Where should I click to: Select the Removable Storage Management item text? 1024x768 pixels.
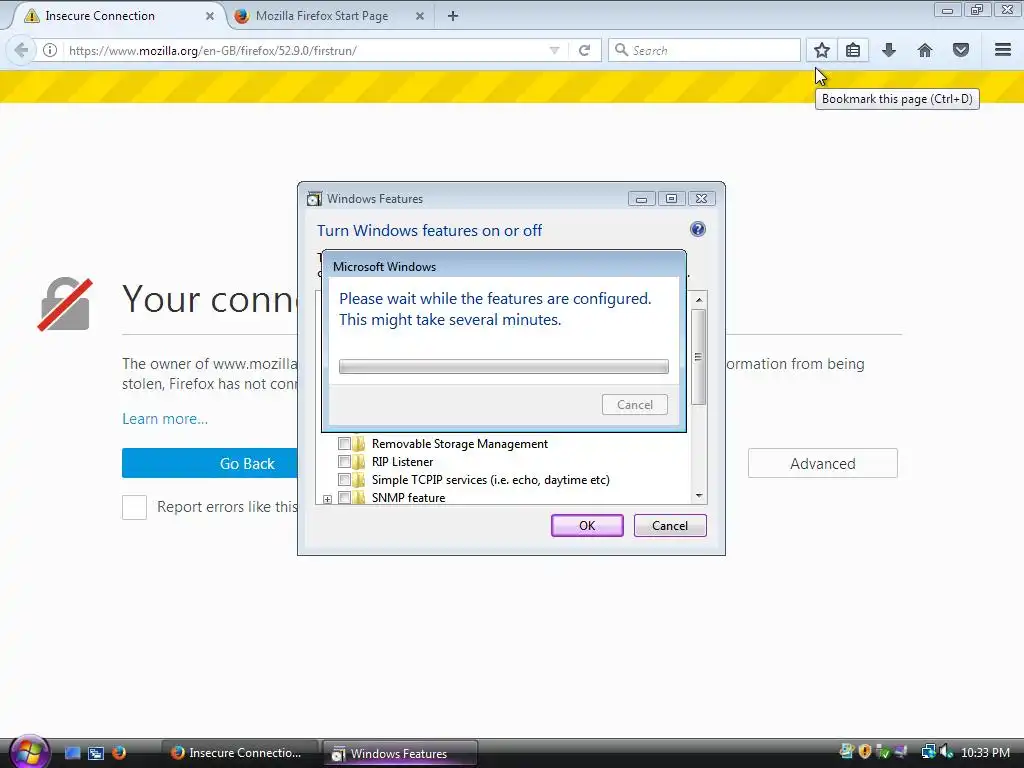click(460, 443)
